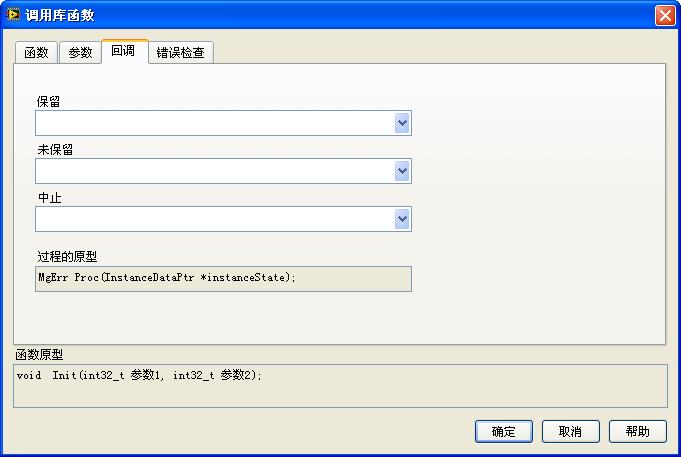Select the 回调 tab

tap(125, 51)
